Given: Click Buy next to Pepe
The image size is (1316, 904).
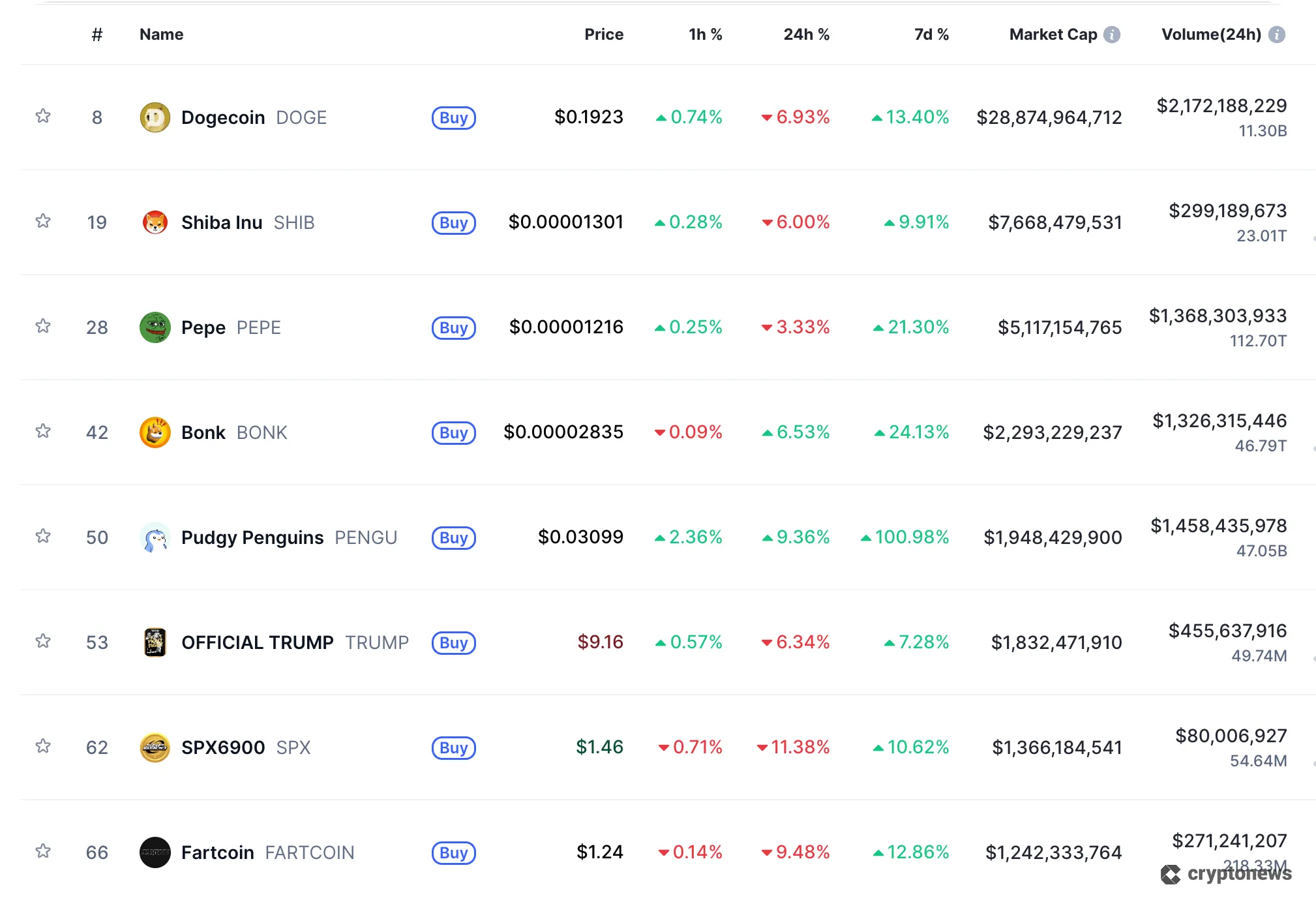Looking at the screenshot, I should (454, 328).
